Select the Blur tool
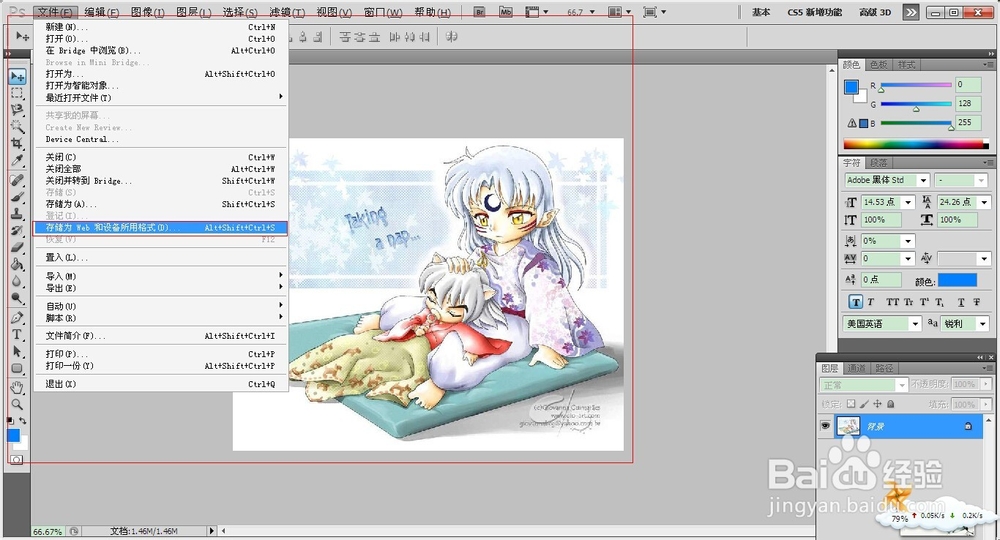This screenshot has height=540, width=1000. click(x=17, y=281)
